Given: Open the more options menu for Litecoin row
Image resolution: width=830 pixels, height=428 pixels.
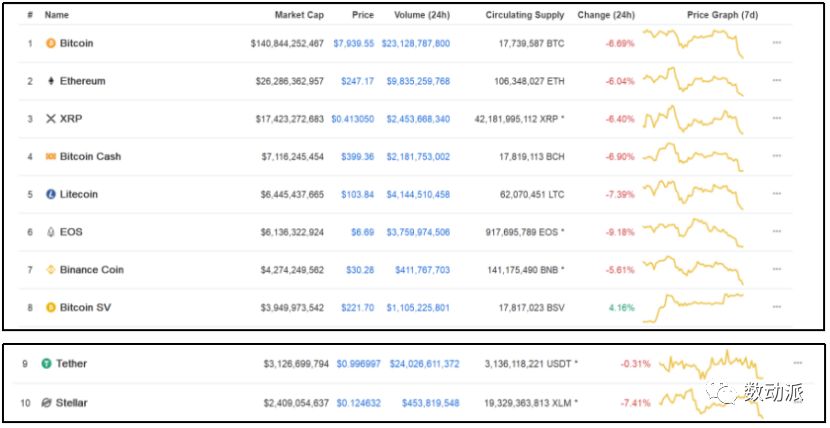Looking at the screenshot, I should tap(777, 194).
